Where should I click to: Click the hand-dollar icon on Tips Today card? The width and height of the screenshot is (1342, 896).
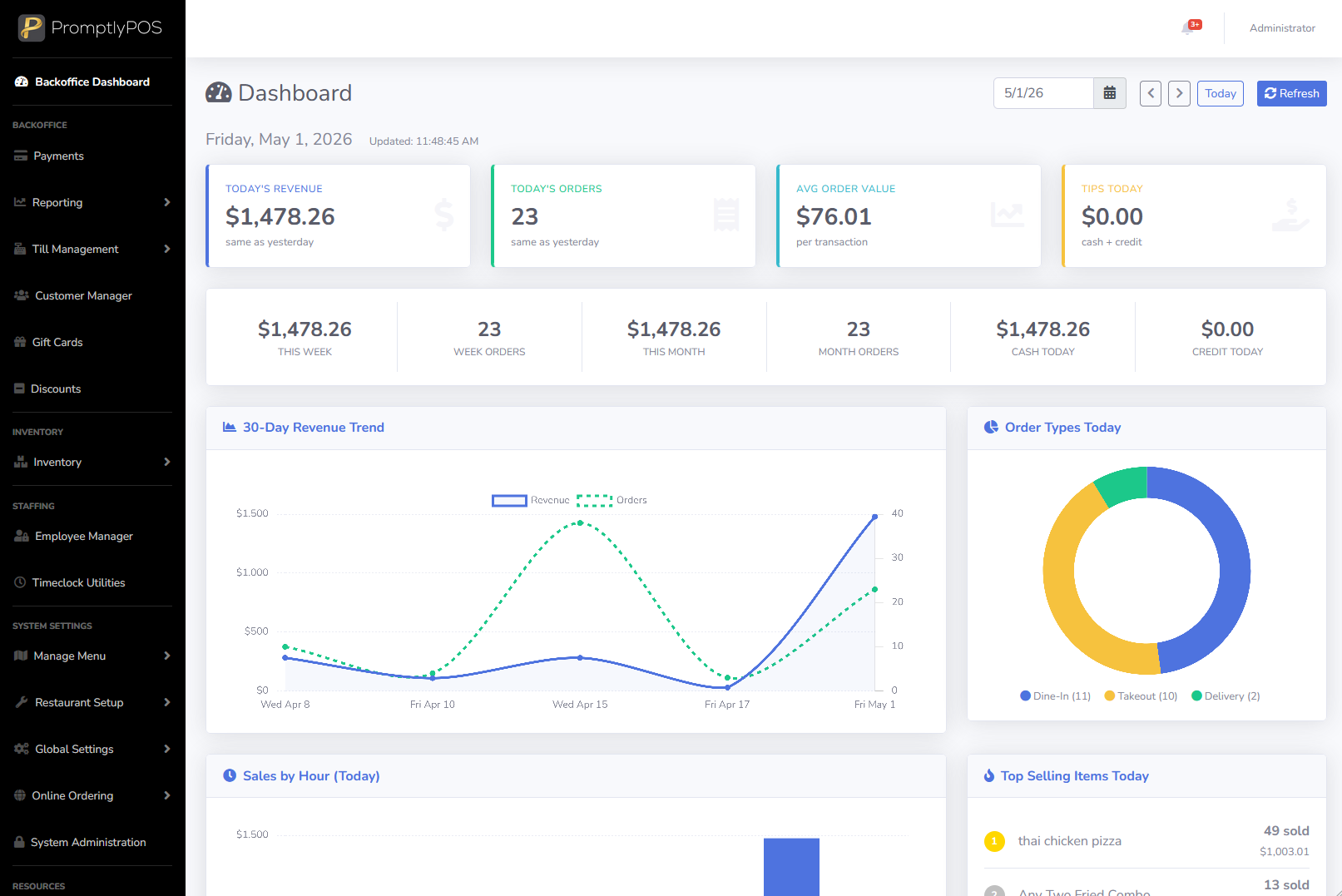click(x=1291, y=215)
